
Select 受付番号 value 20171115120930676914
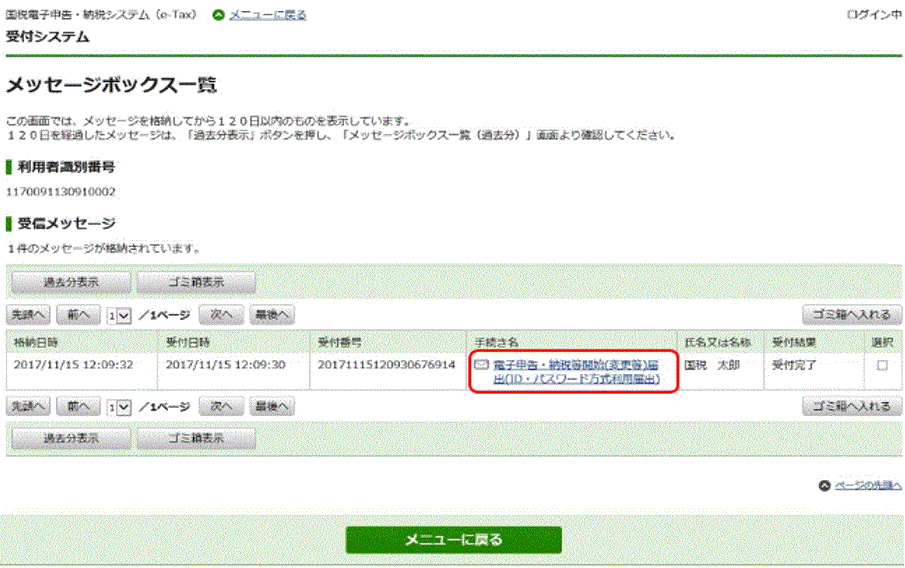386,365
